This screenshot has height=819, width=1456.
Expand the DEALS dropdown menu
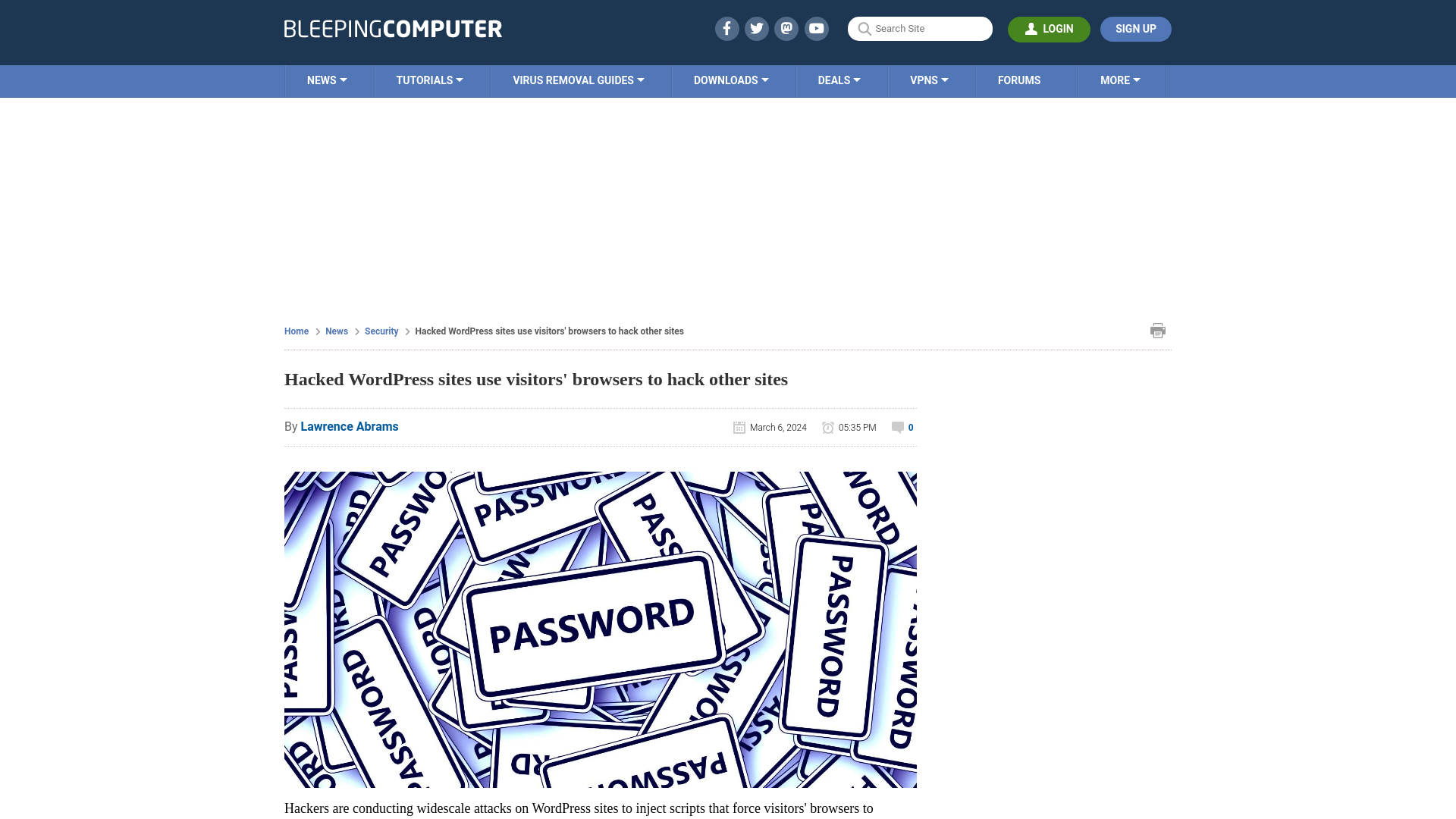(839, 80)
